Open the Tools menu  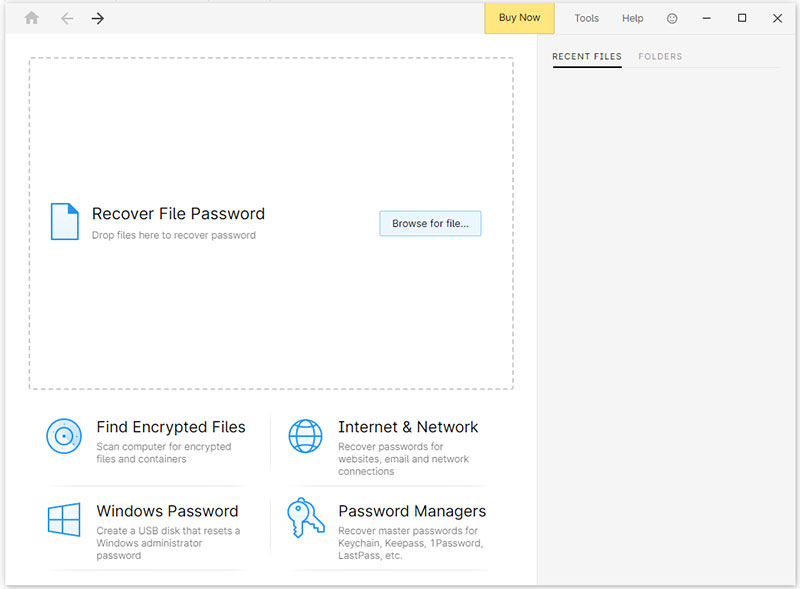point(587,18)
